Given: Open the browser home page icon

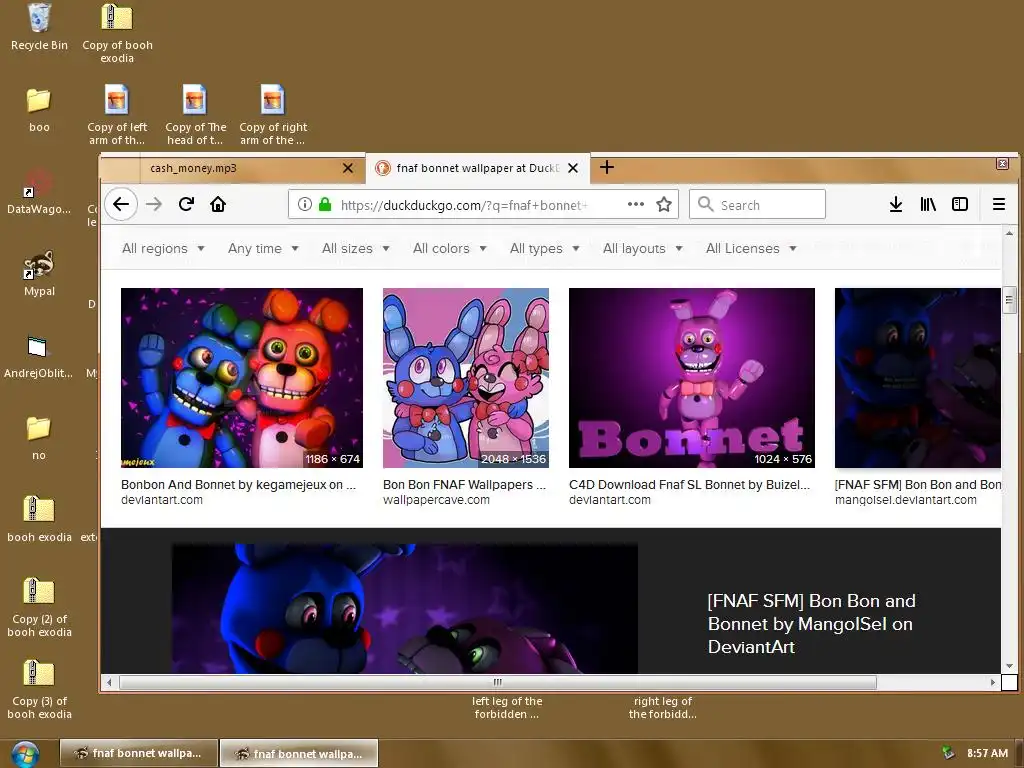Looking at the screenshot, I should pos(218,204).
